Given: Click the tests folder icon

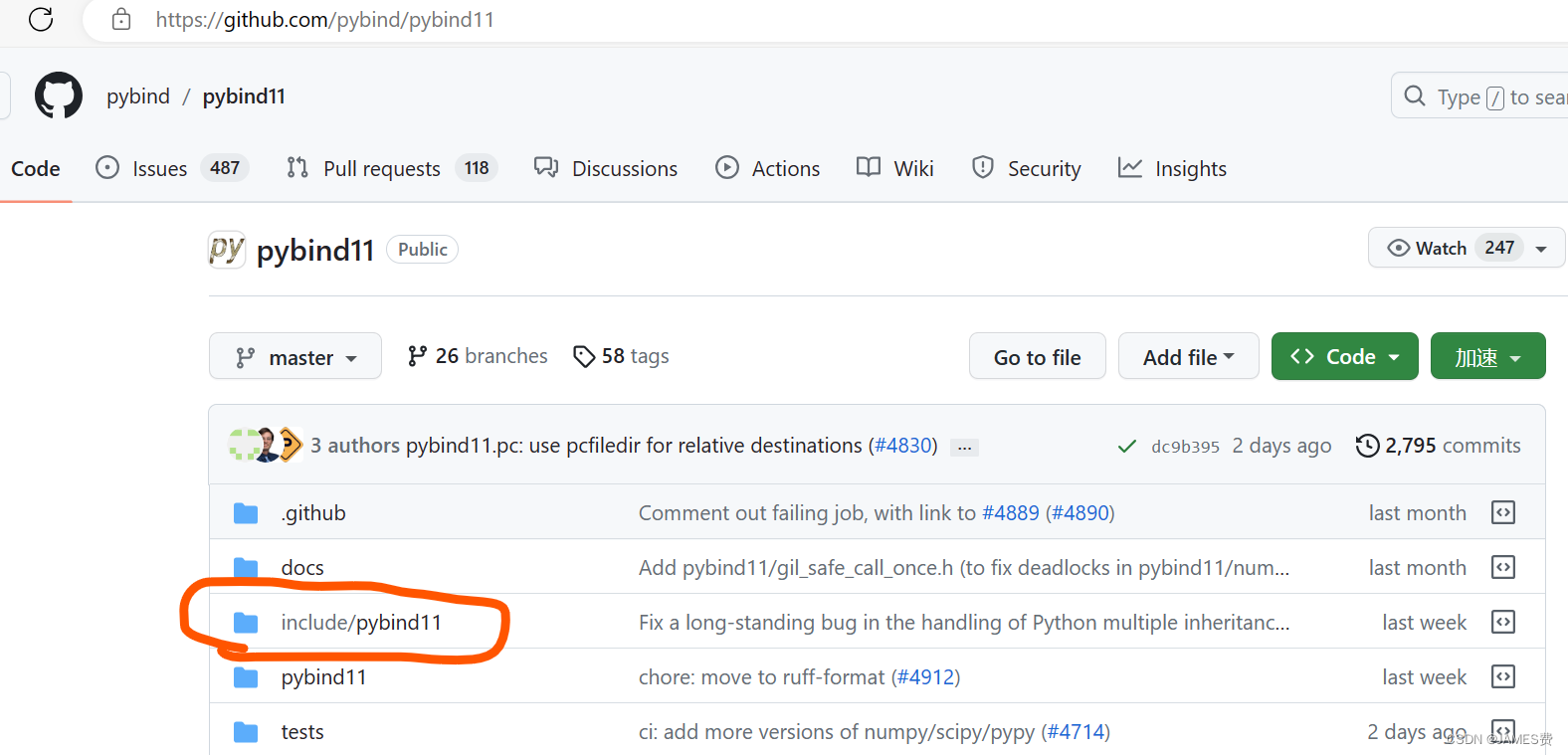Looking at the screenshot, I should click(246, 732).
